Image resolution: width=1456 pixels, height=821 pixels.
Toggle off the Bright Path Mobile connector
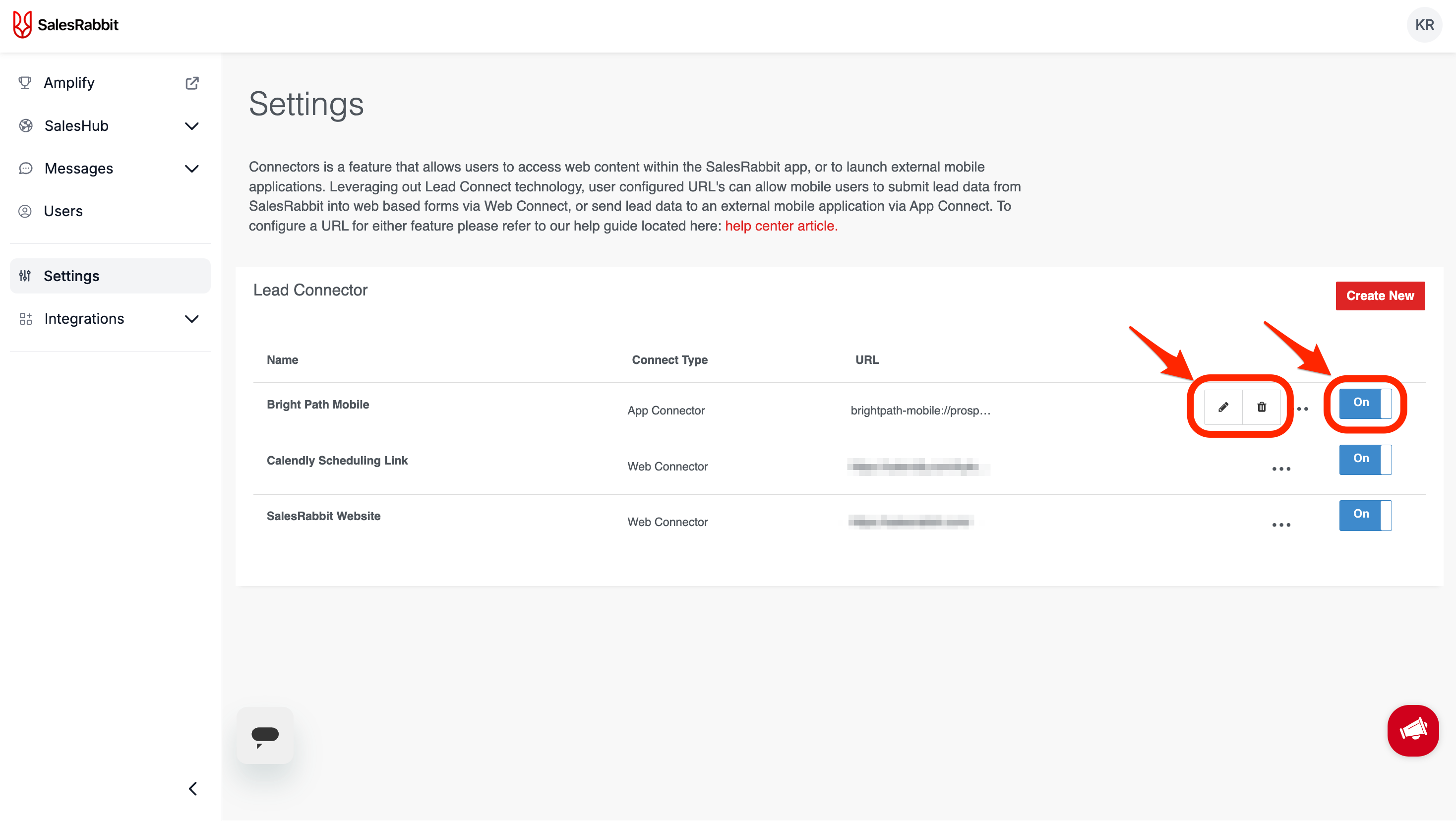tap(1365, 404)
